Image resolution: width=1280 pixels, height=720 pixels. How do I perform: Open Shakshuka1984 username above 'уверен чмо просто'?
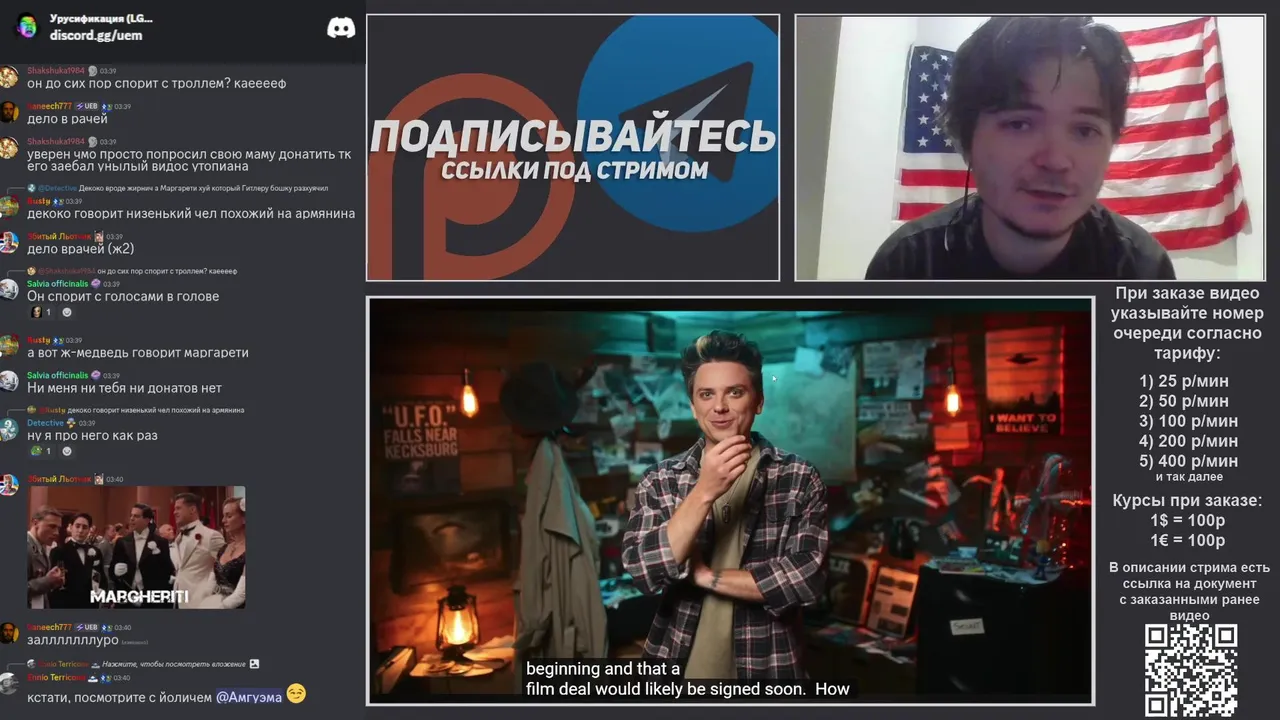[56, 142]
